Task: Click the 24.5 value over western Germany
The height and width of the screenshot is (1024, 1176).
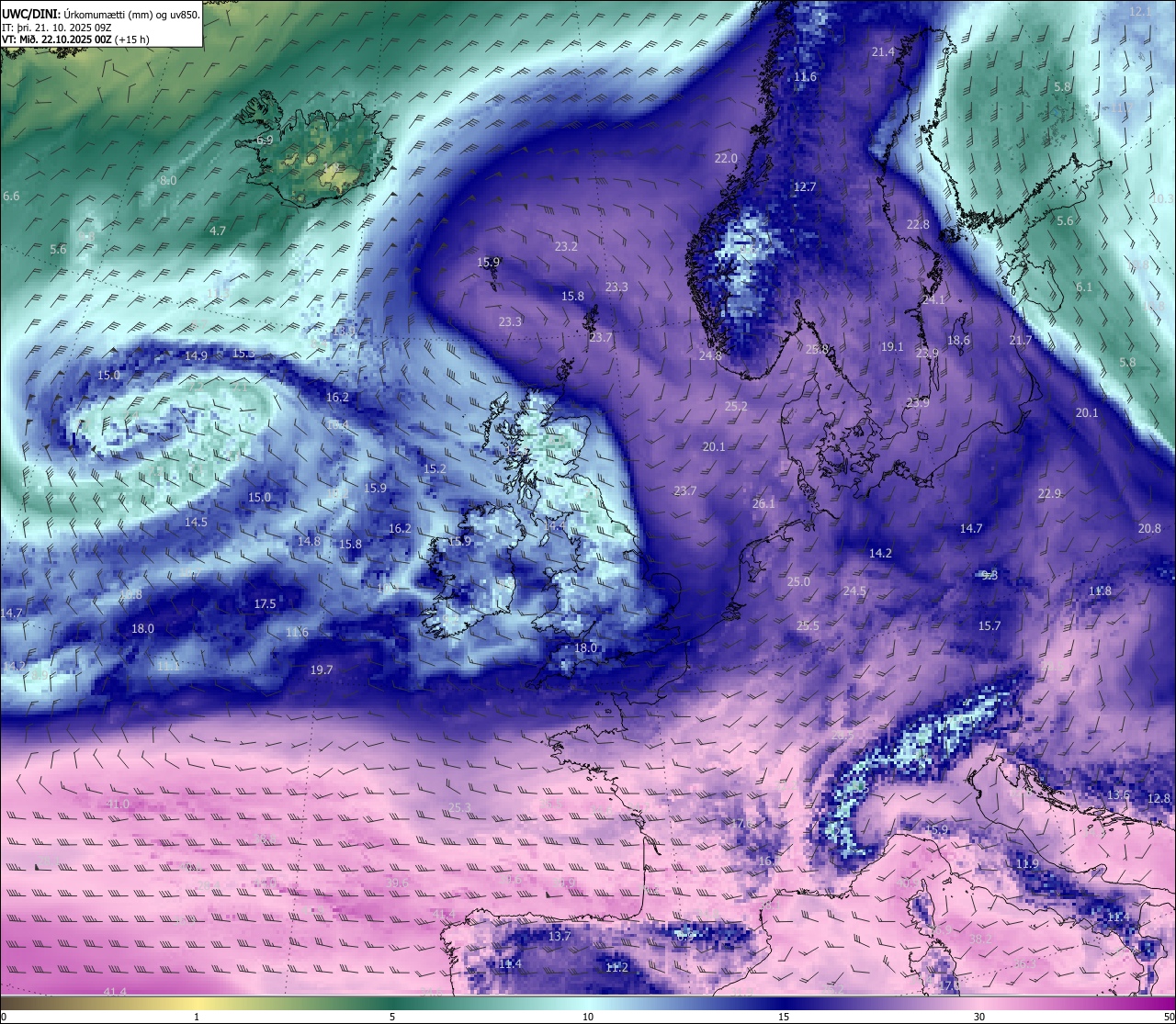Action: tap(854, 591)
